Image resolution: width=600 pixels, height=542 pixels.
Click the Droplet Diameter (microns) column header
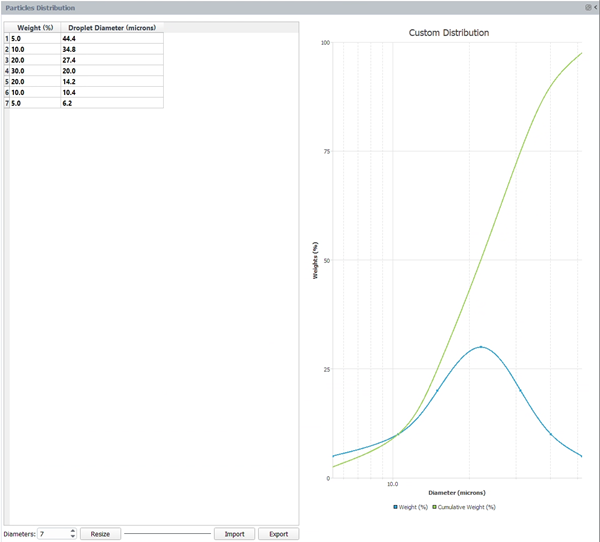111,27
